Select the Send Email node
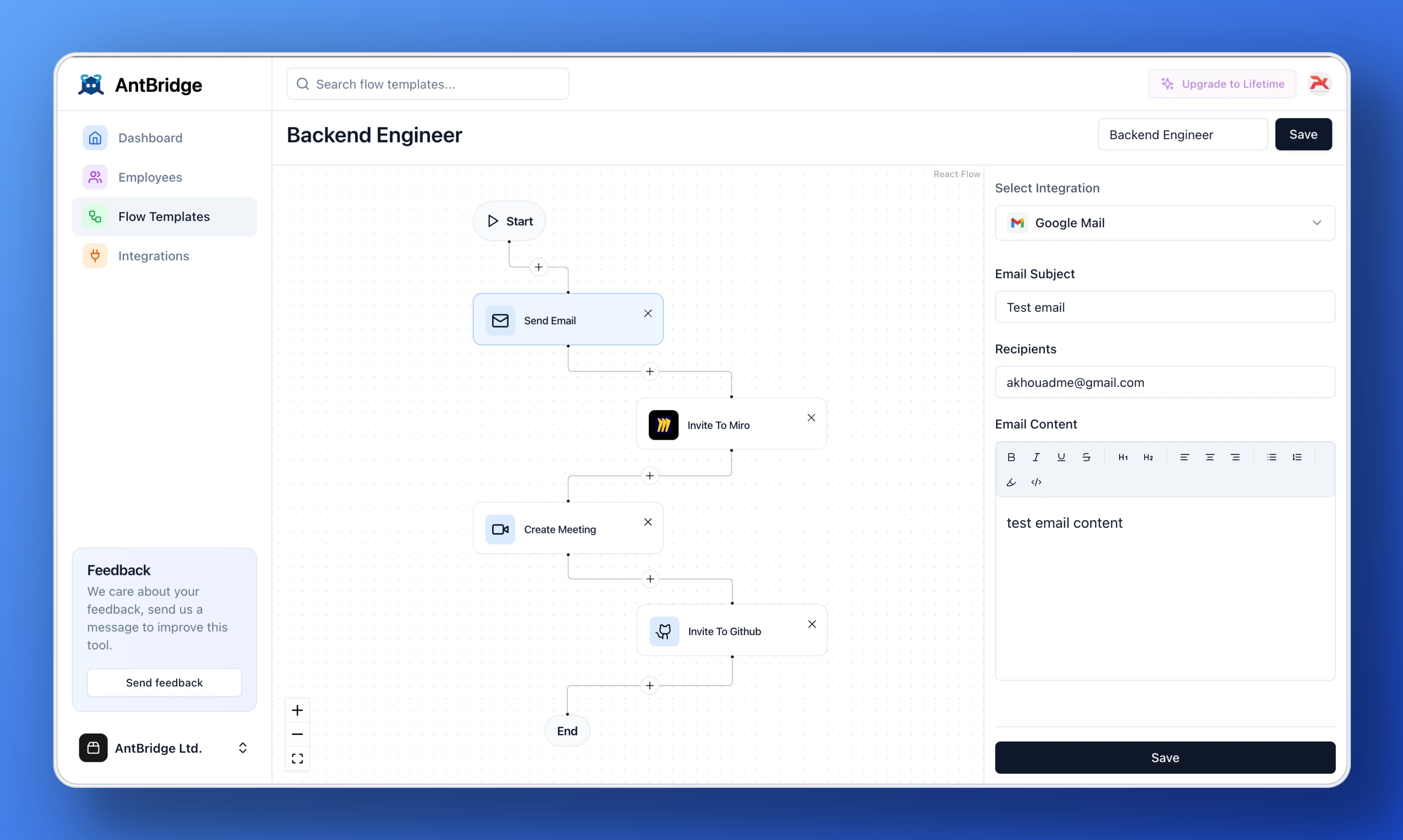The width and height of the screenshot is (1403, 840). tap(568, 319)
